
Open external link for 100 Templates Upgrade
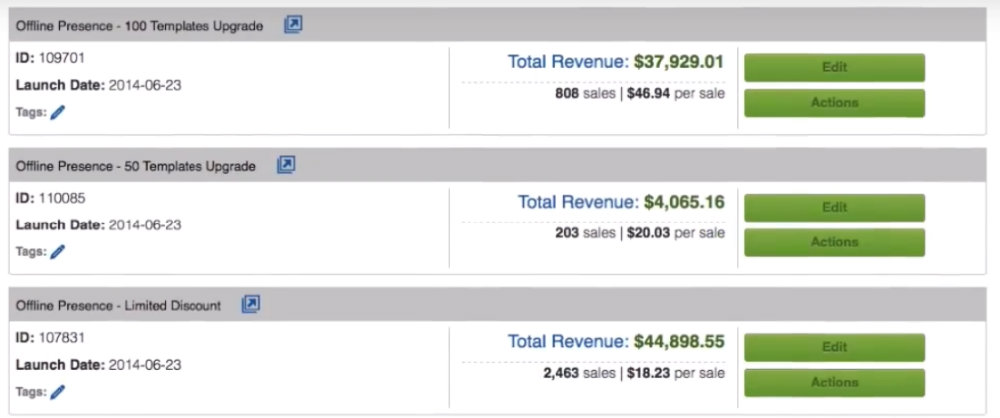click(293, 25)
